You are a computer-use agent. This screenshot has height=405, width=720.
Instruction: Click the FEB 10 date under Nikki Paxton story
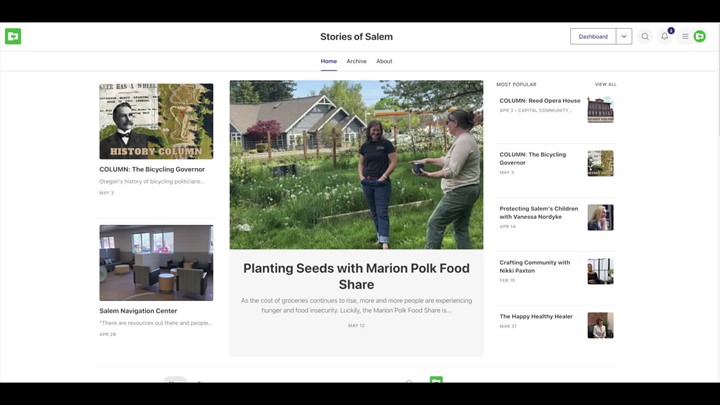[x=507, y=281]
